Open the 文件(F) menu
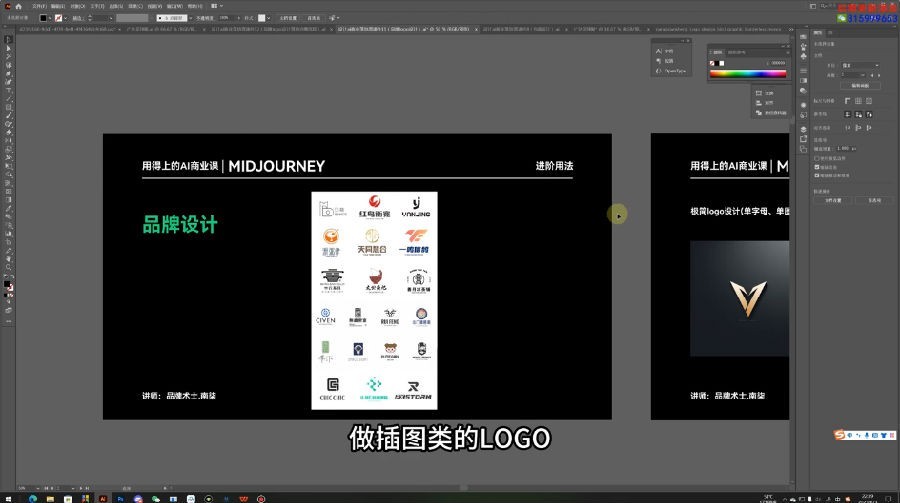900x503 pixels. pyautogui.click(x=40, y=6)
